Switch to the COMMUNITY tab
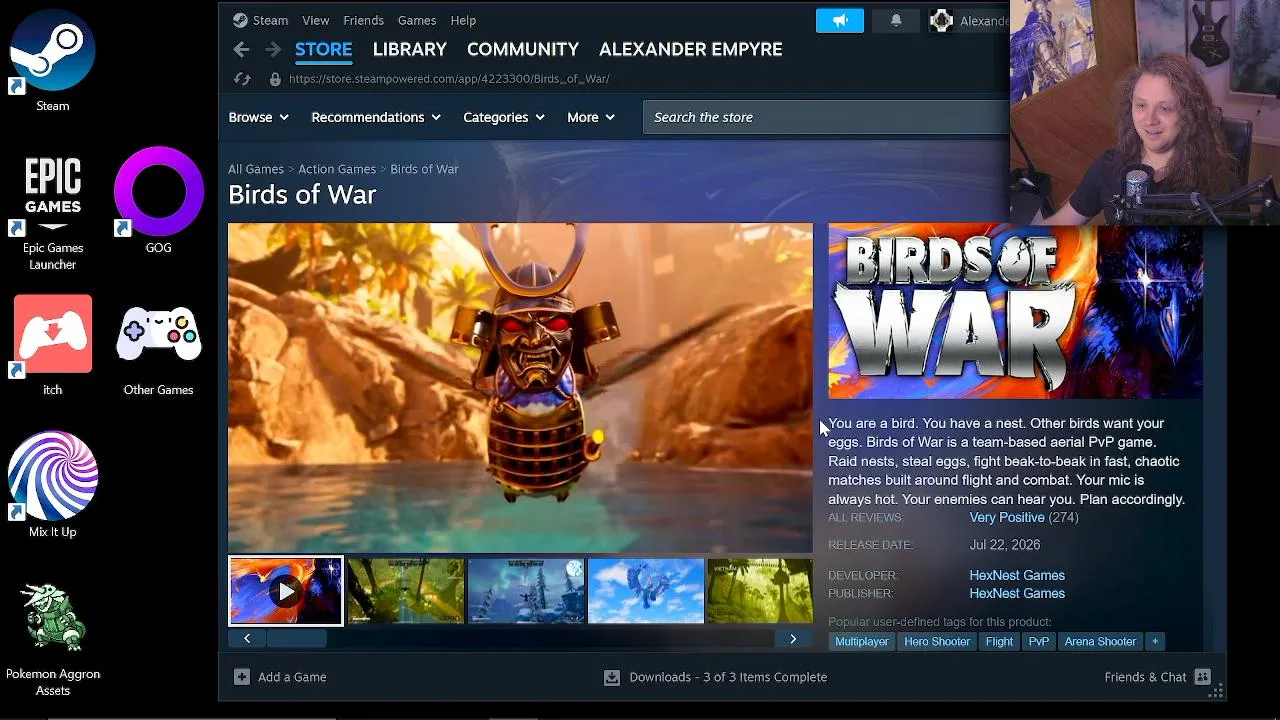1280x720 pixels. click(523, 49)
